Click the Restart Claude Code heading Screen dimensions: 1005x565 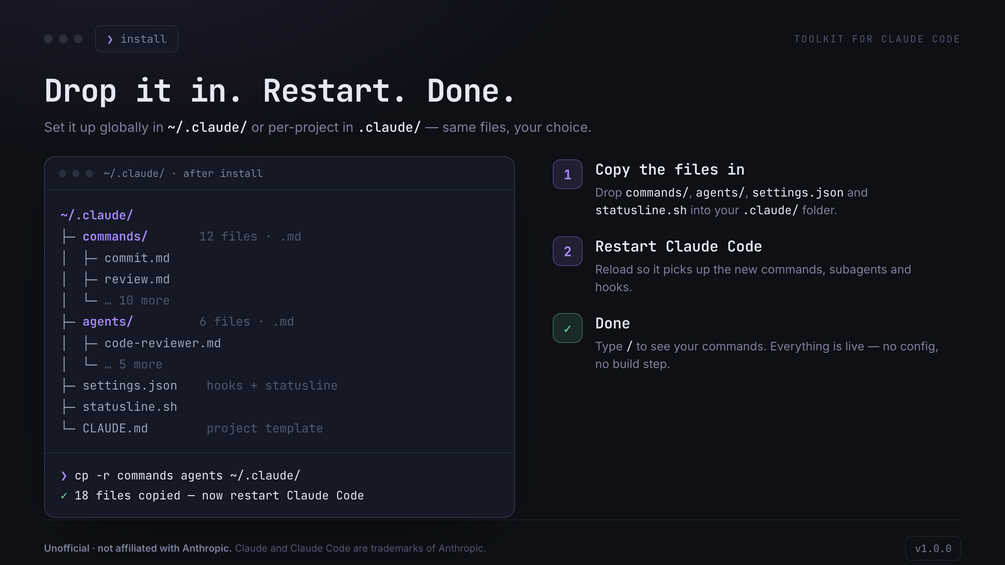tap(678, 247)
